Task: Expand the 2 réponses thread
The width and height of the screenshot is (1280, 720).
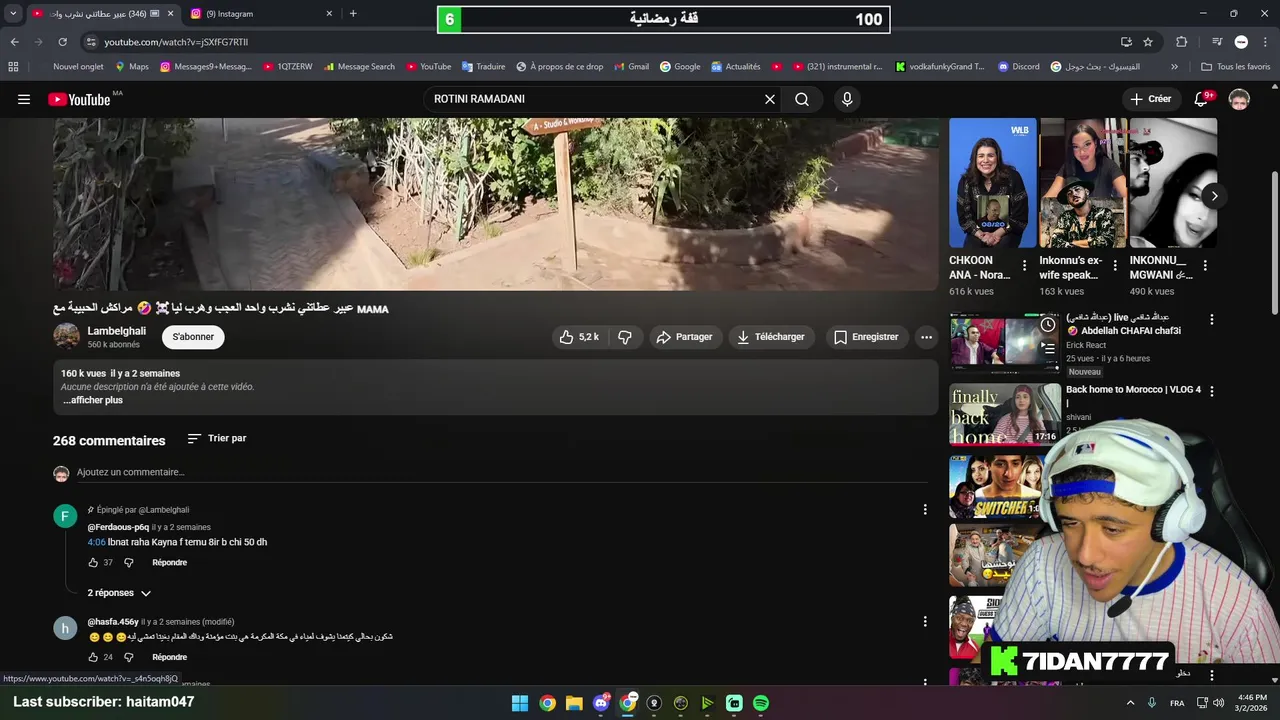Action: tap(119, 593)
